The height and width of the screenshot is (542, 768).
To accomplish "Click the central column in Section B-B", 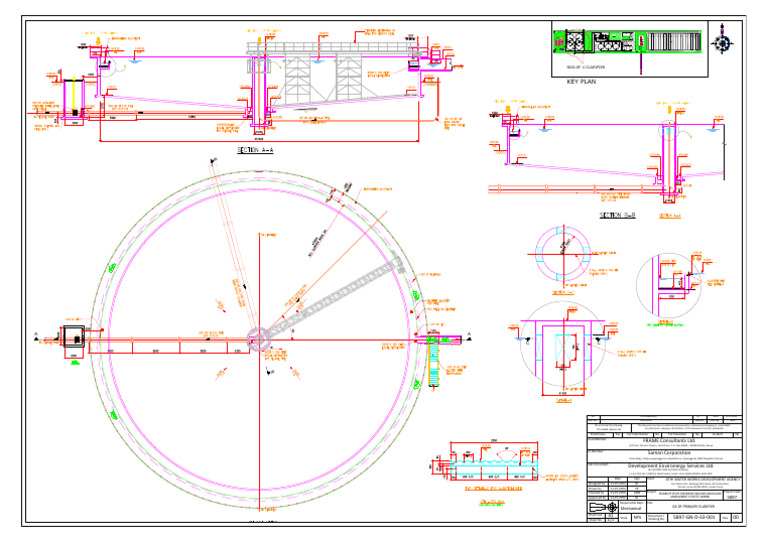I will pyautogui.click(x=669, y=159).
